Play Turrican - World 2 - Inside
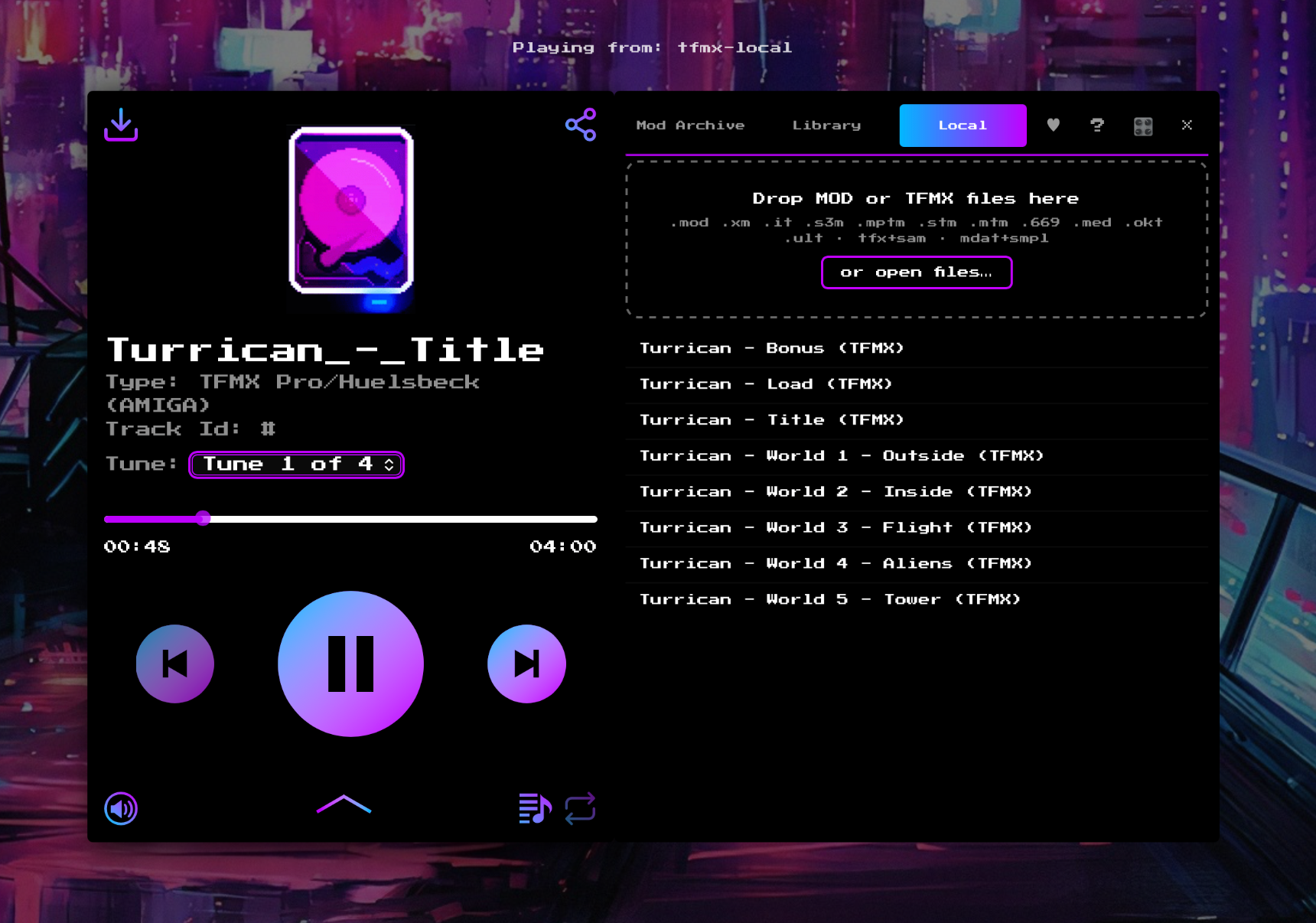Viewport: 1316px width, 923px height. pos(917,492)
